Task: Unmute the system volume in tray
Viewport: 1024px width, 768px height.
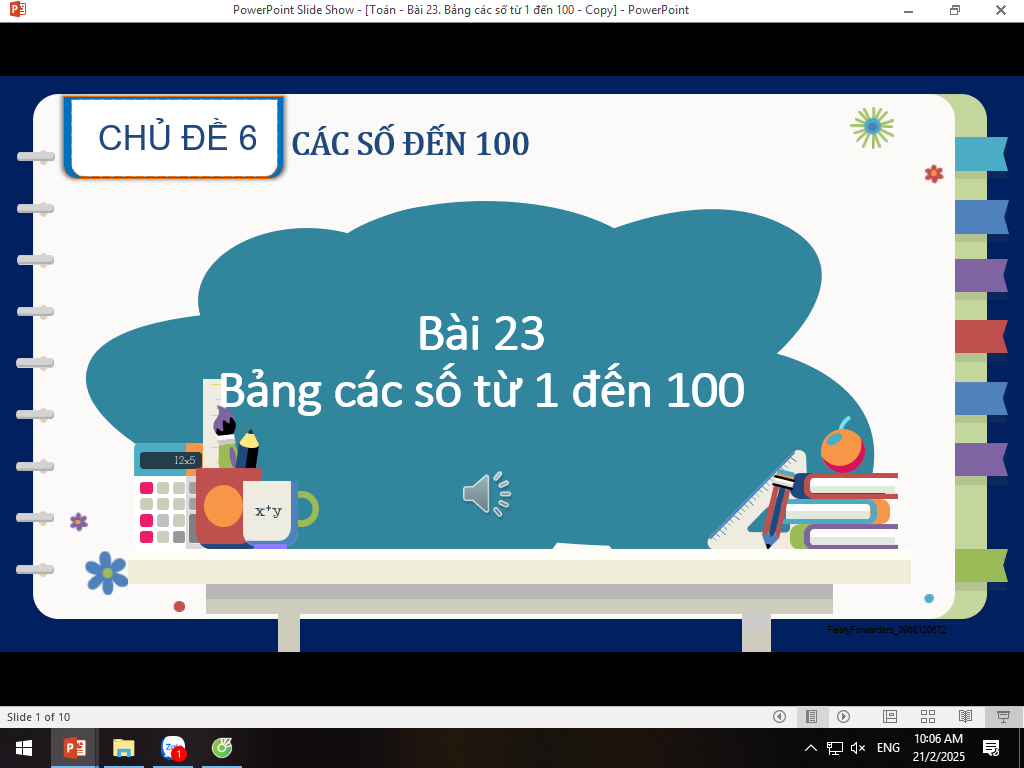Action: pyautogui.click(x=858, y=748)
